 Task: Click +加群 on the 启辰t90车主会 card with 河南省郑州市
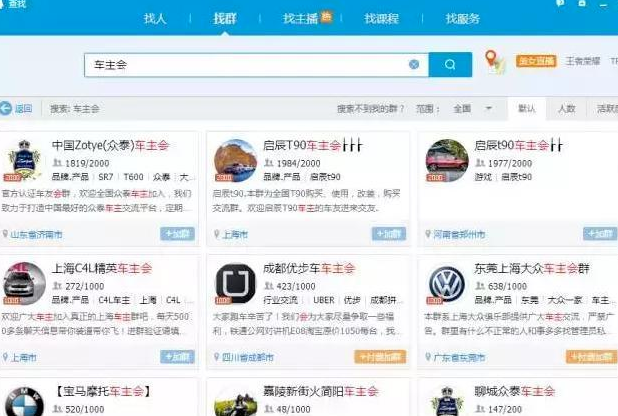coord(600,234)
